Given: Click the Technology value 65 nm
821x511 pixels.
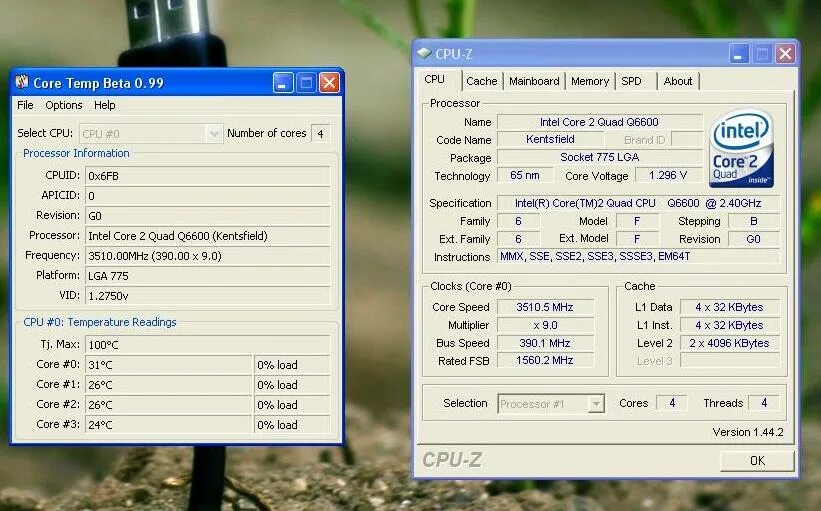Looking at the screenshot, I should point(525,175).
